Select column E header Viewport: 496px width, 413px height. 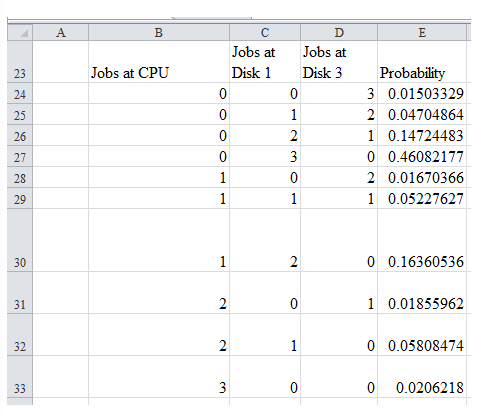(422, 32)
